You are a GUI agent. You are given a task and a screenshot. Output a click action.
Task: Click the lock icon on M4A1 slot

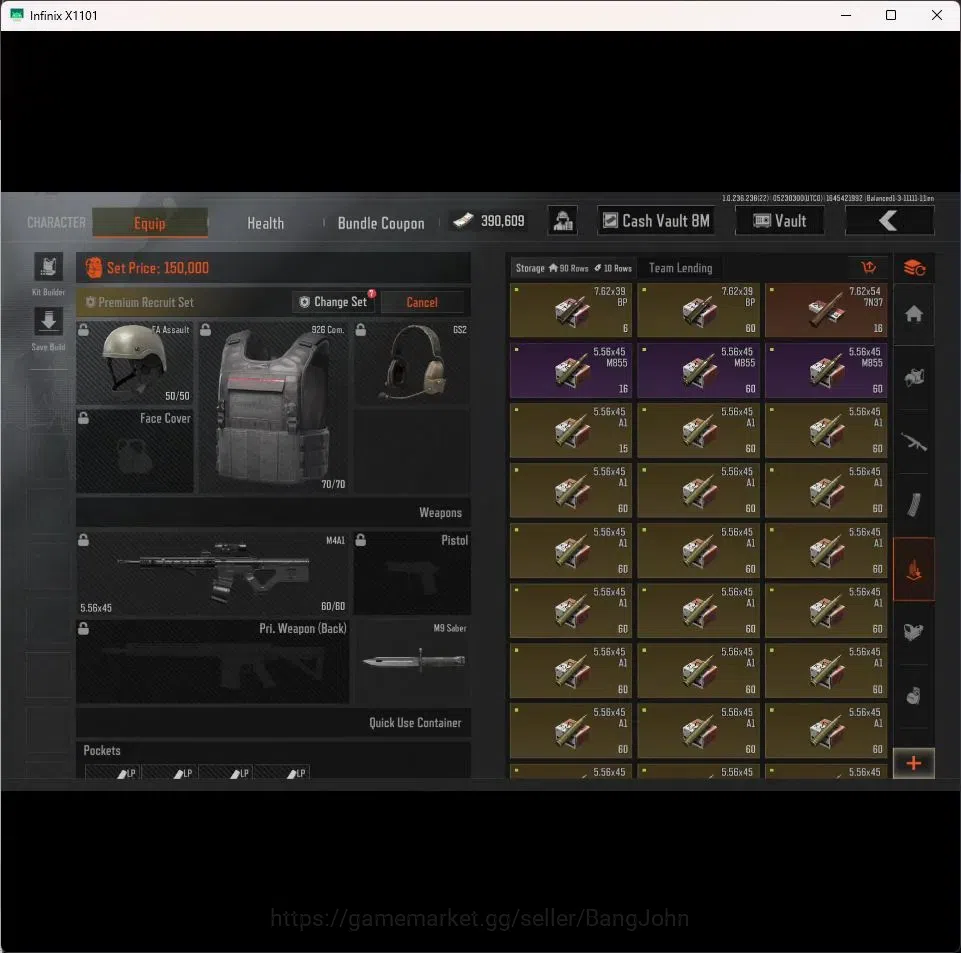click(83, 540)
